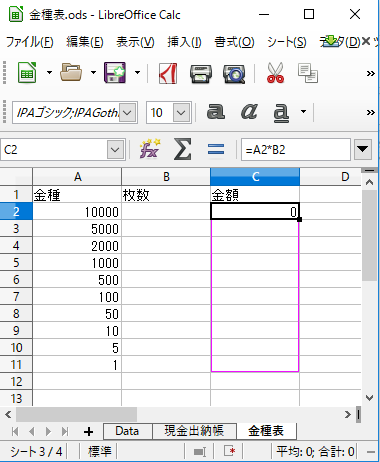Image resolution: width=380 pixels, height=462 pixels.
Task: Open the New document dropdown arrow
Action: (x=49, y=72)
